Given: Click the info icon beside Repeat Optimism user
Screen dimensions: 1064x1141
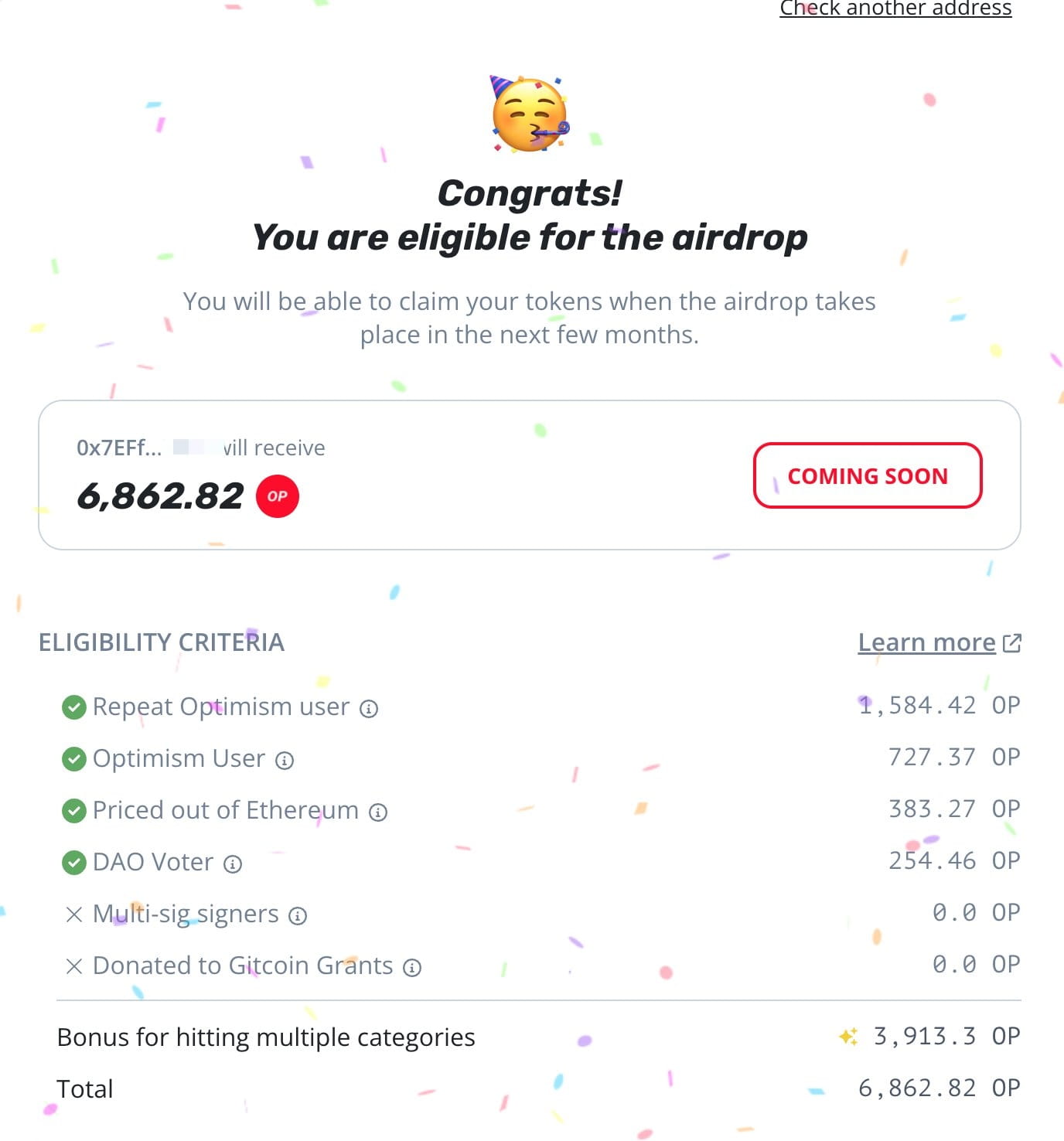Looking at the screenshot, I should [x=370, y=709].
